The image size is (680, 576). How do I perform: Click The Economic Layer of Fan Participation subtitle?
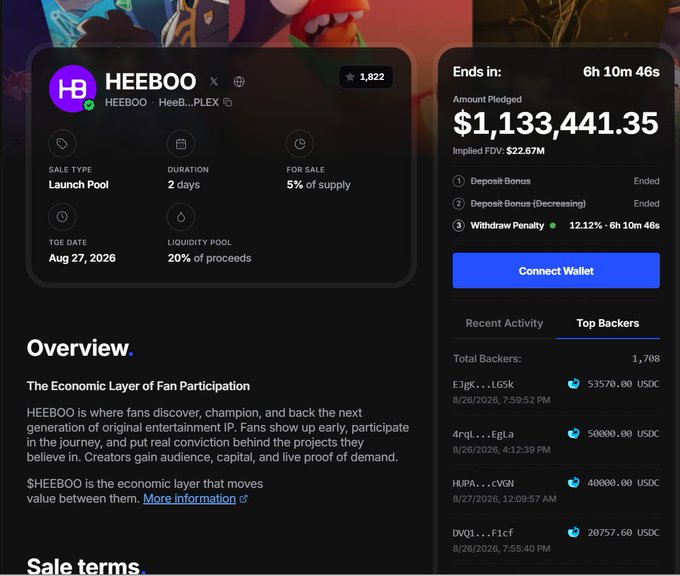click(138, 386)
